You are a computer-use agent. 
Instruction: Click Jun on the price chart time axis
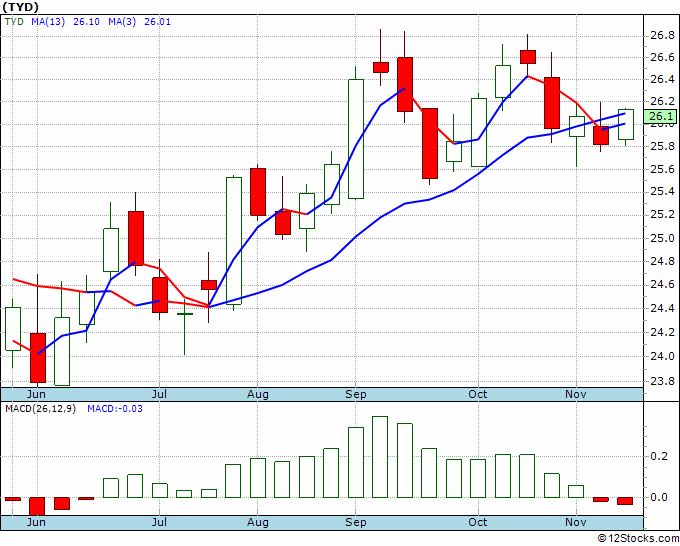point(36,394)
